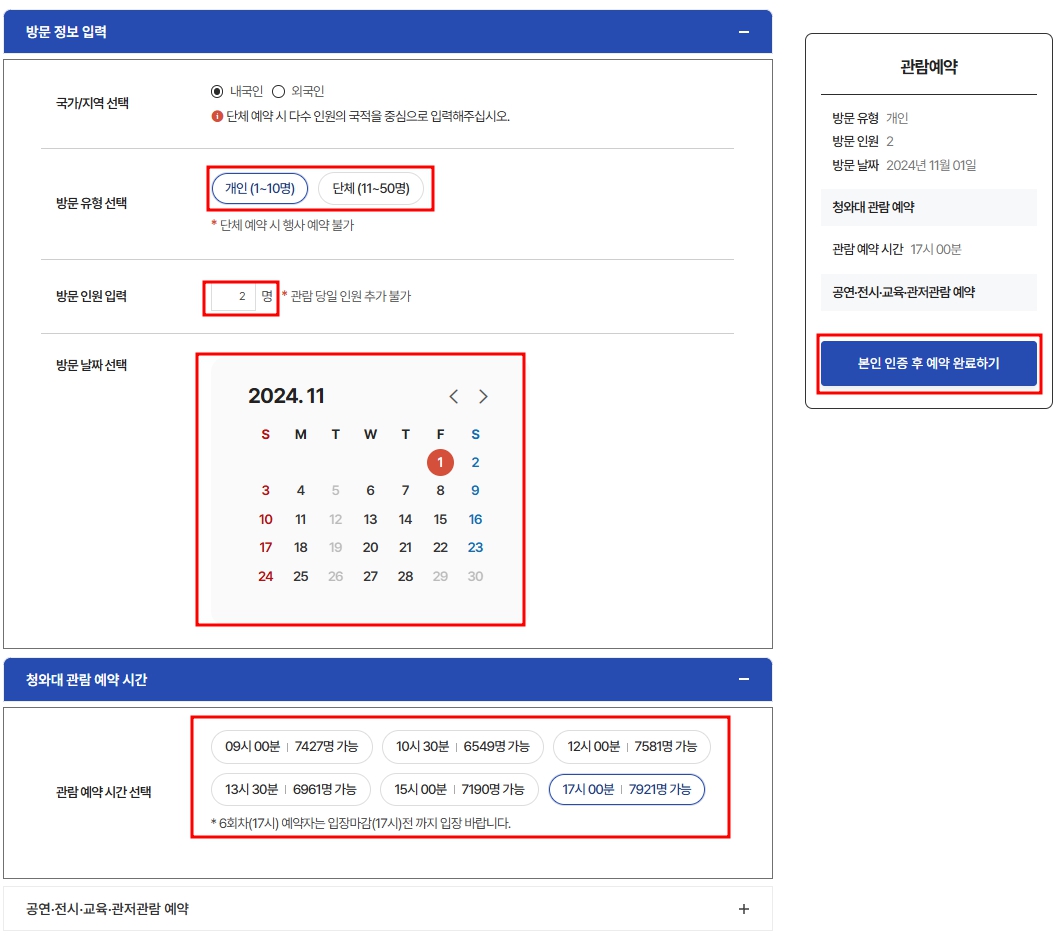Select November 11 on the calendar
The height and width of the screenshot is (937, 1060).
301,520
